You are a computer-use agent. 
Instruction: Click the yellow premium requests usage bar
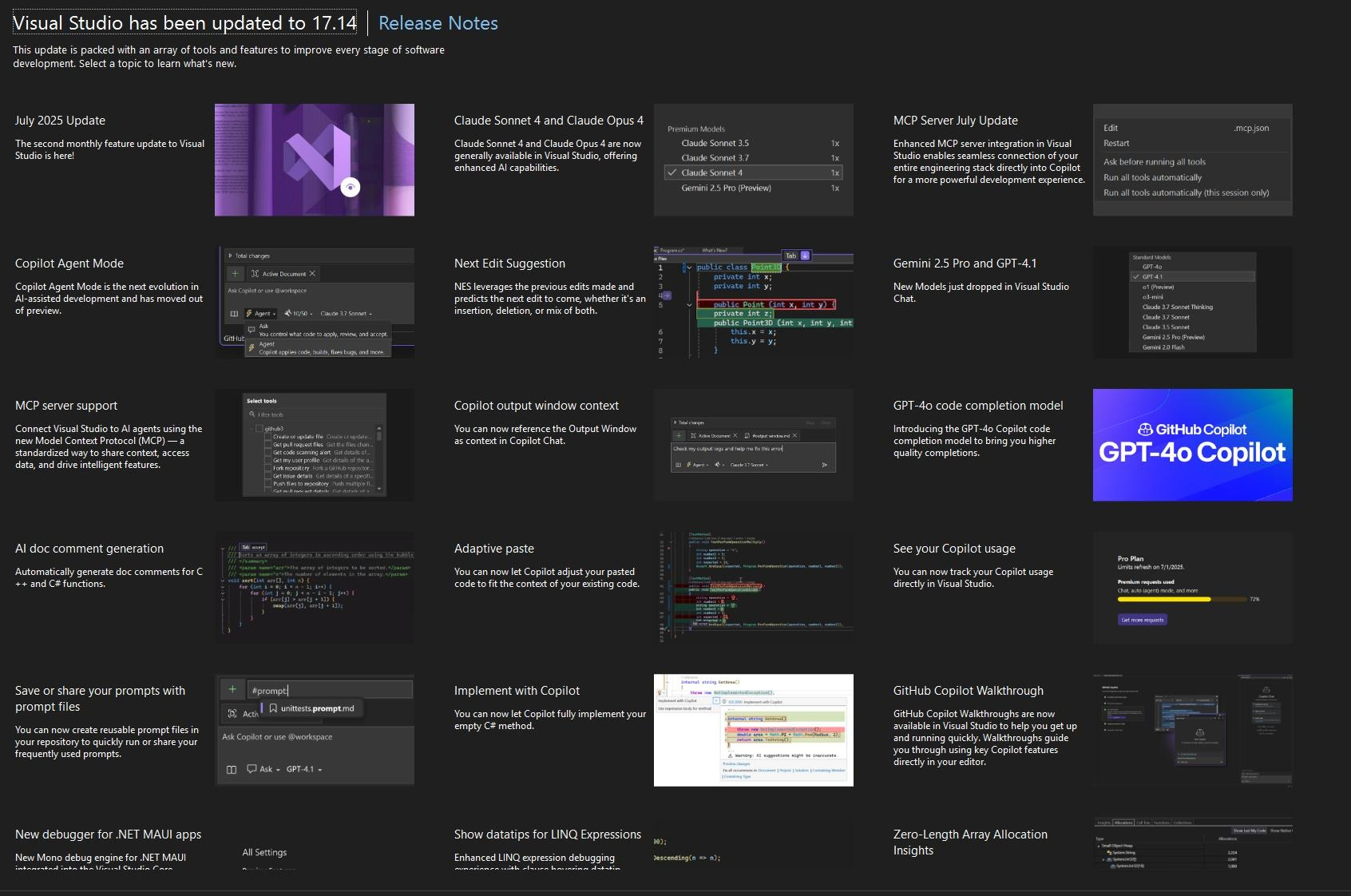coord(1163,599)
